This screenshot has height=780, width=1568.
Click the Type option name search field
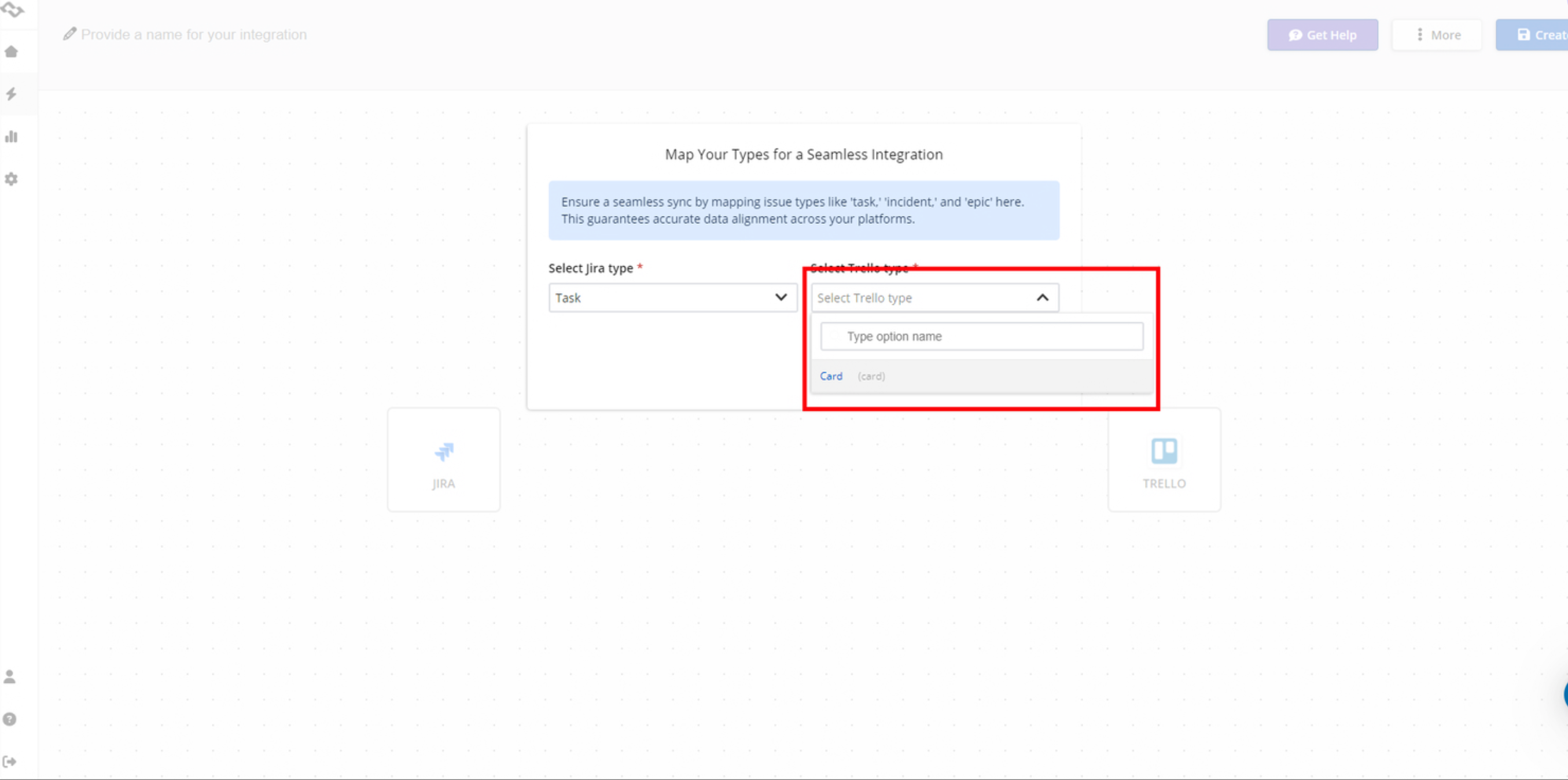982,337
